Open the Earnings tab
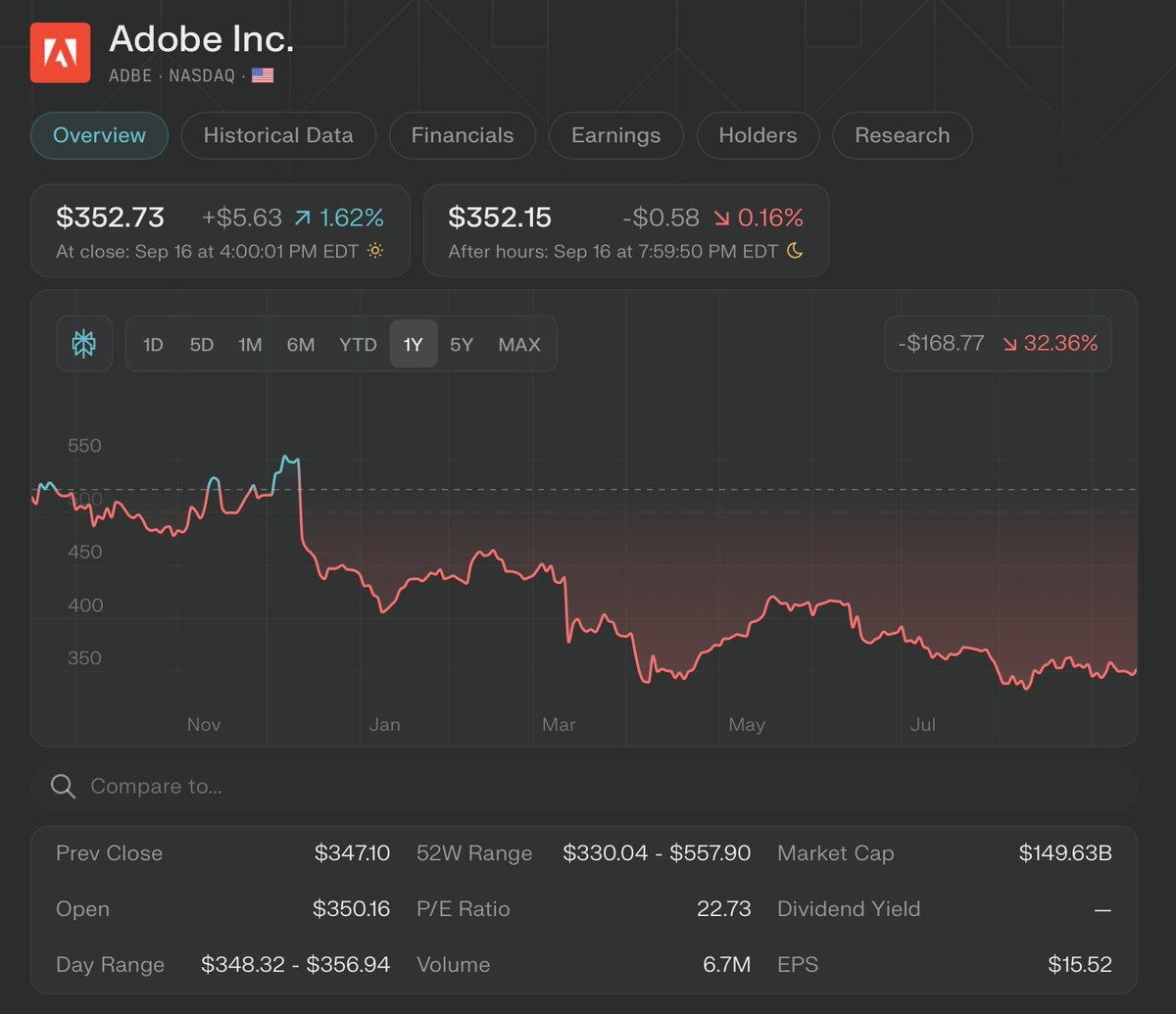Viewport: 1176px width, 1014px height. 616,135
